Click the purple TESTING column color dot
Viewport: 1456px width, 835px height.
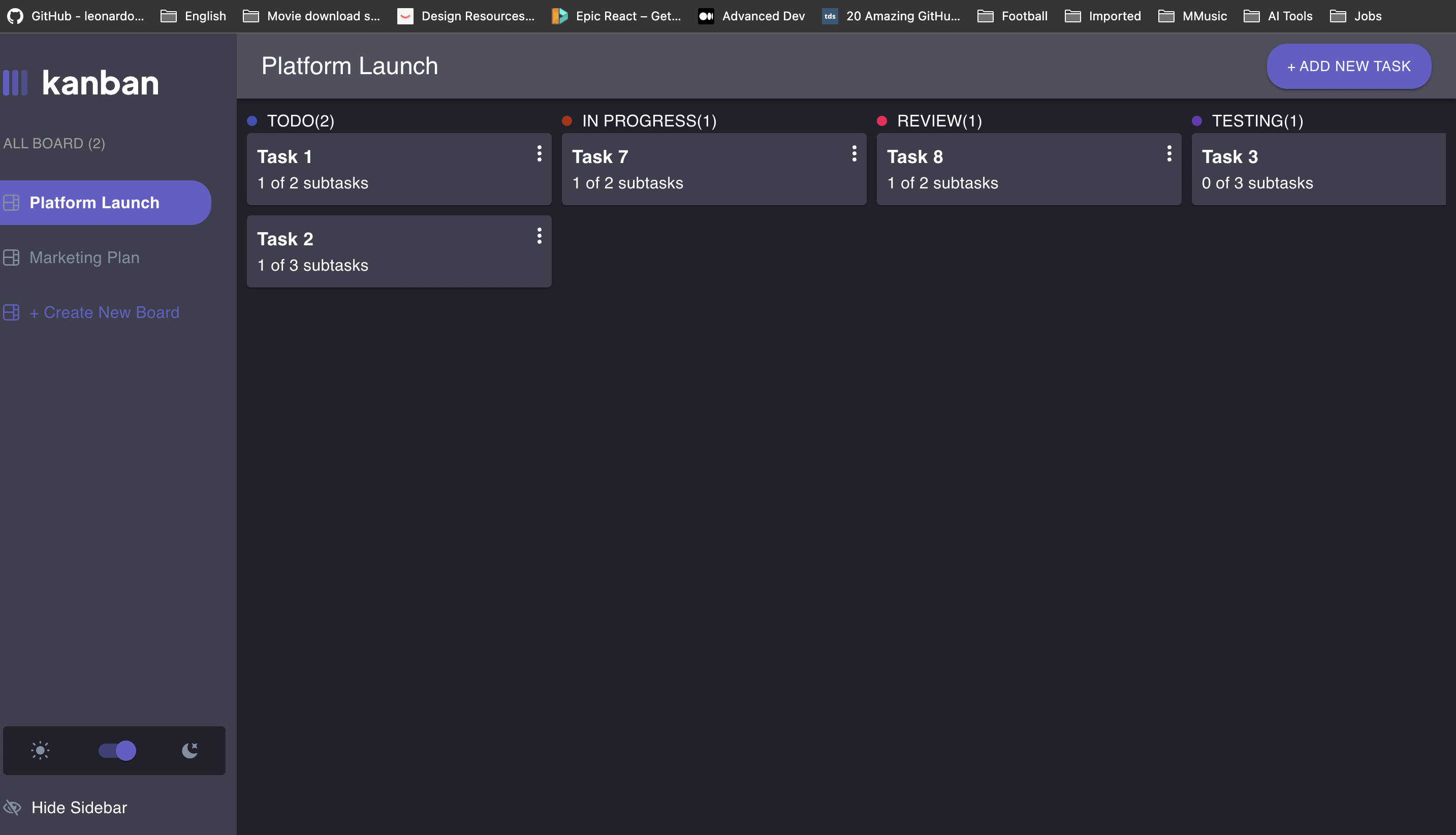[1197, 121]
